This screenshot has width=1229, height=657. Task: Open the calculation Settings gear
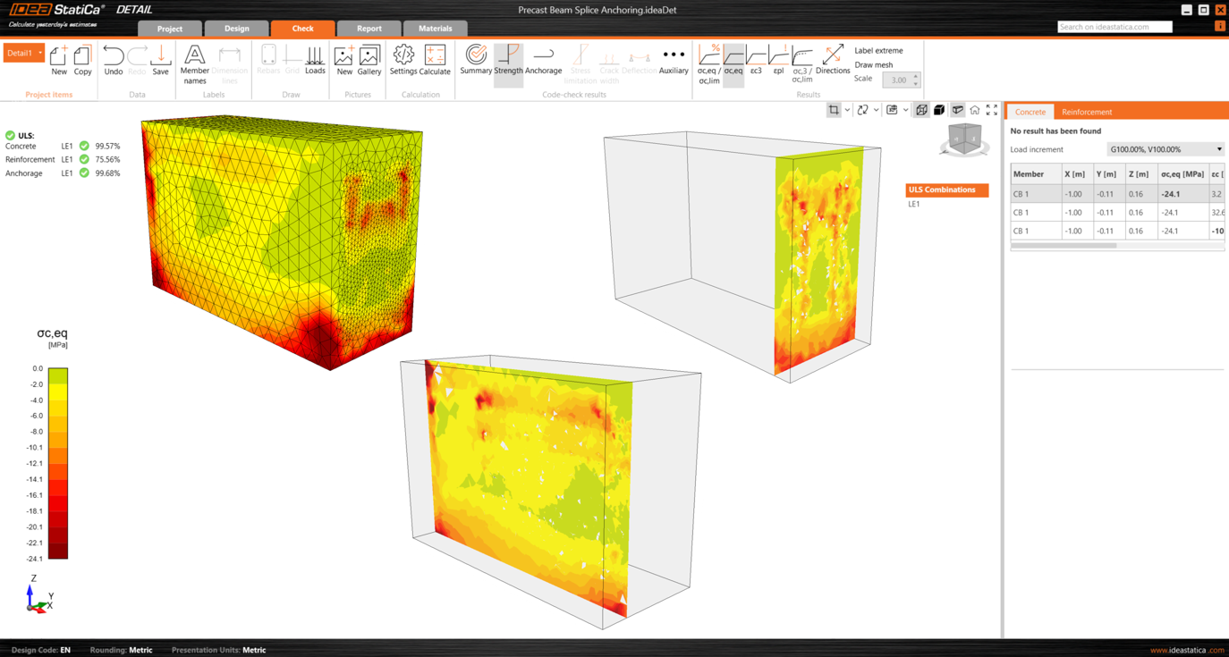click(403, 59)
